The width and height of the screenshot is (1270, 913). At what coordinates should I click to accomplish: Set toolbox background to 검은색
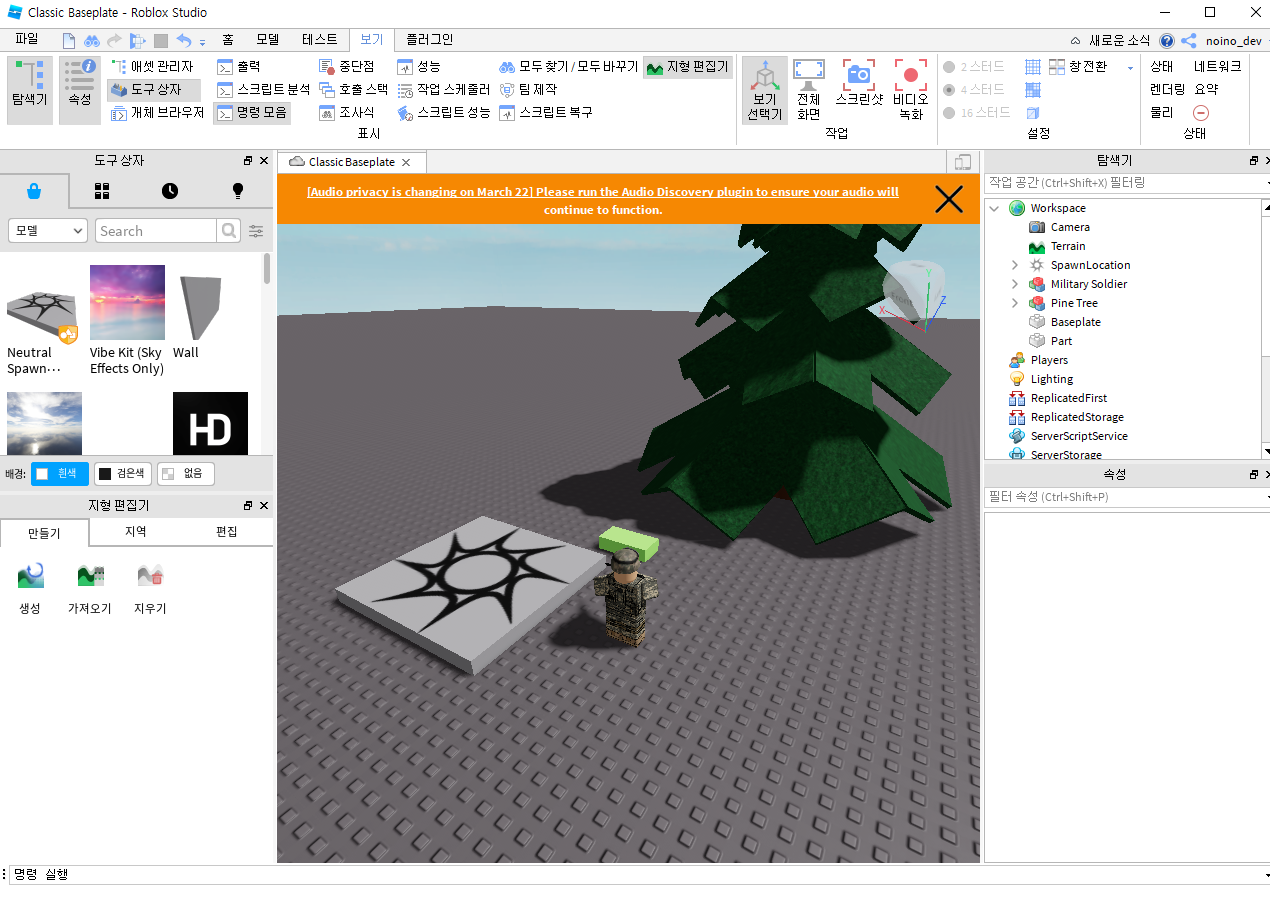(123, 473)
